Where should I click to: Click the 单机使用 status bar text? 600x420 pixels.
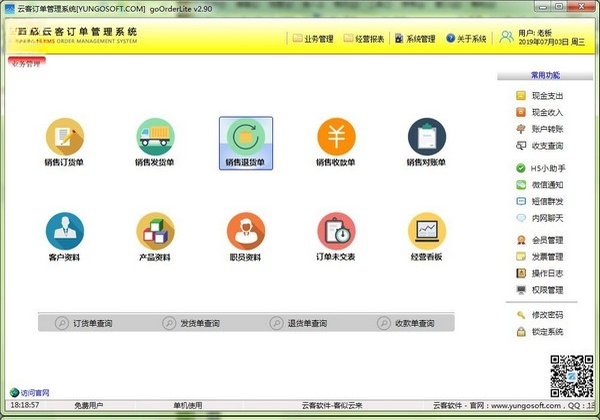pyautogui.click(x=188, y=405)
